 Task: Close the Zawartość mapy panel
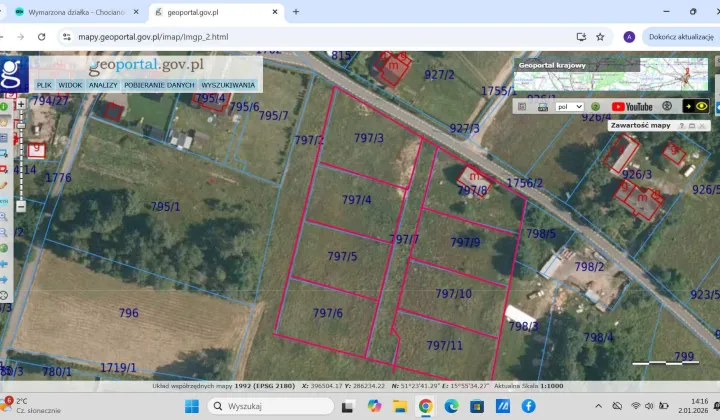(x=702, y=125)
